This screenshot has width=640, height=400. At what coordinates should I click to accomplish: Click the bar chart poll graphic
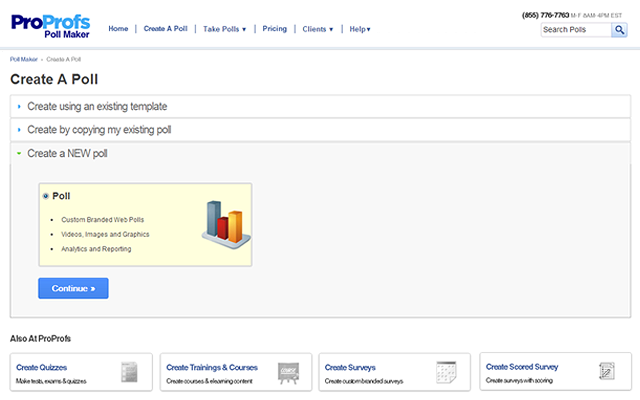[222, 222]
